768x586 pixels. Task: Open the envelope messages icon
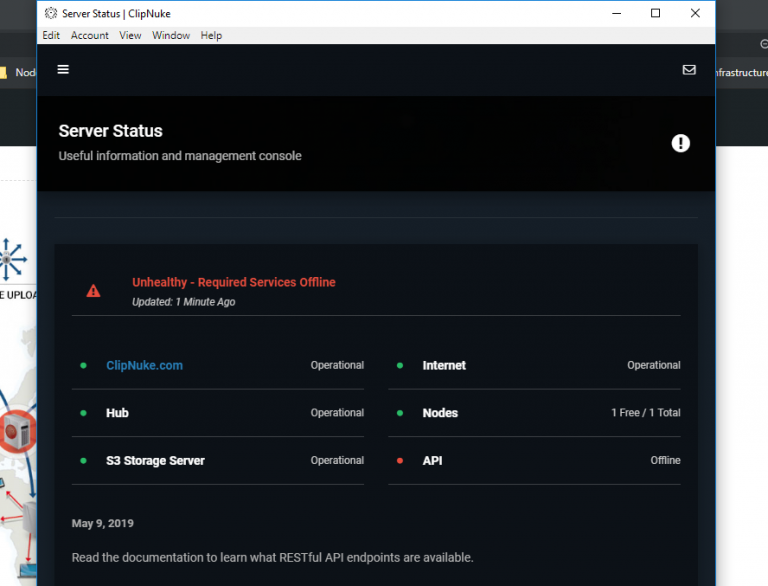tap(689, 70)
